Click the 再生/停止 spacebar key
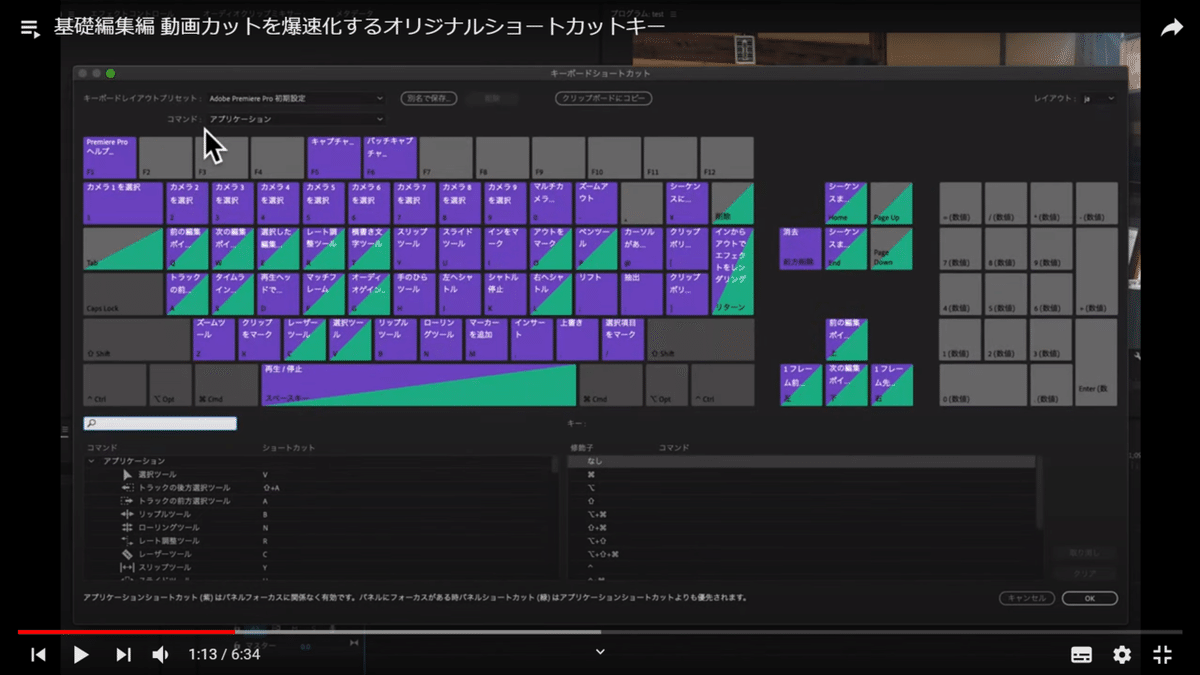Viewport: 1200px width, 675px height. (419, 385)
